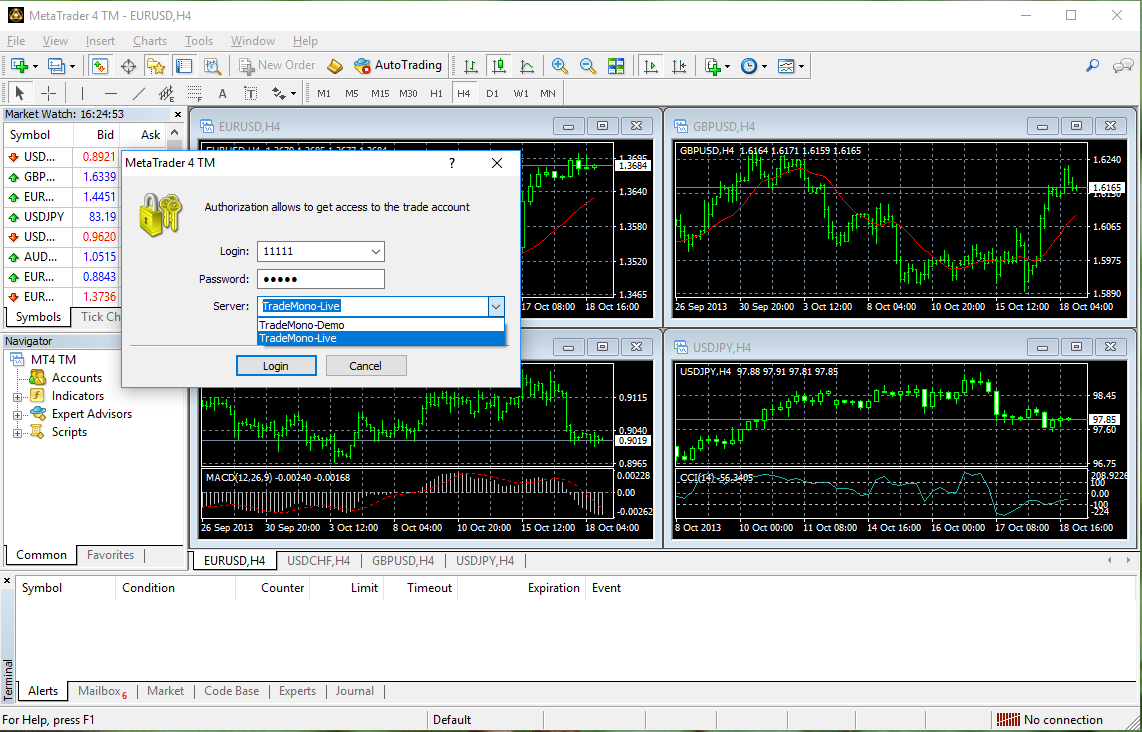Choose TradeMono-Demo from server list
The image size is (1142, 732).
point(381,326)
